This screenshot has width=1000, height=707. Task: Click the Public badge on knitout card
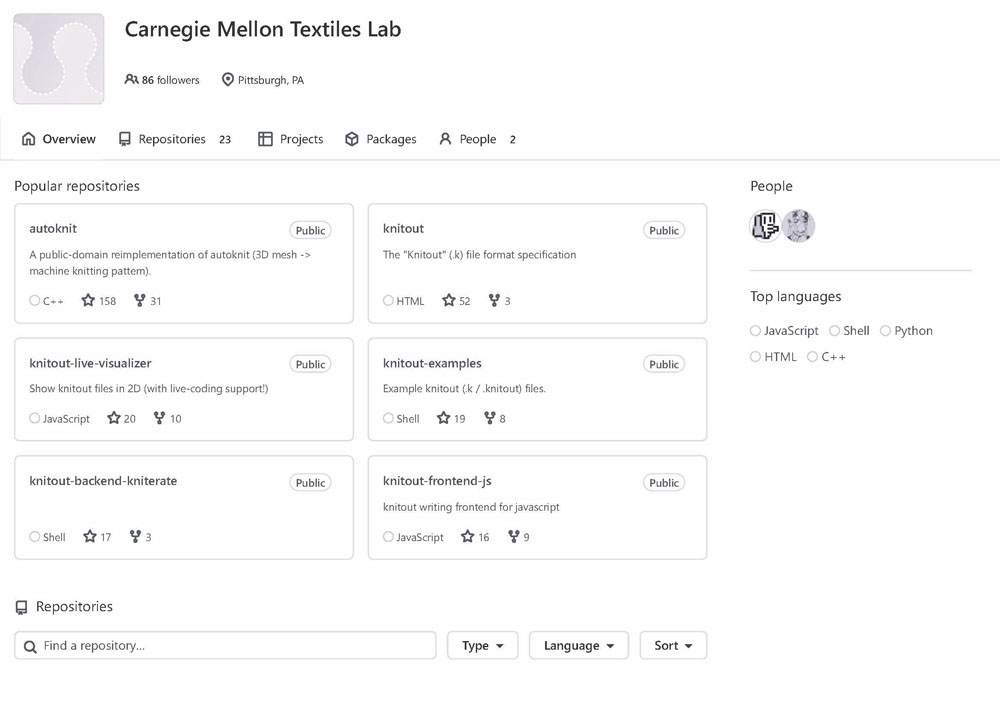(664, 230)
